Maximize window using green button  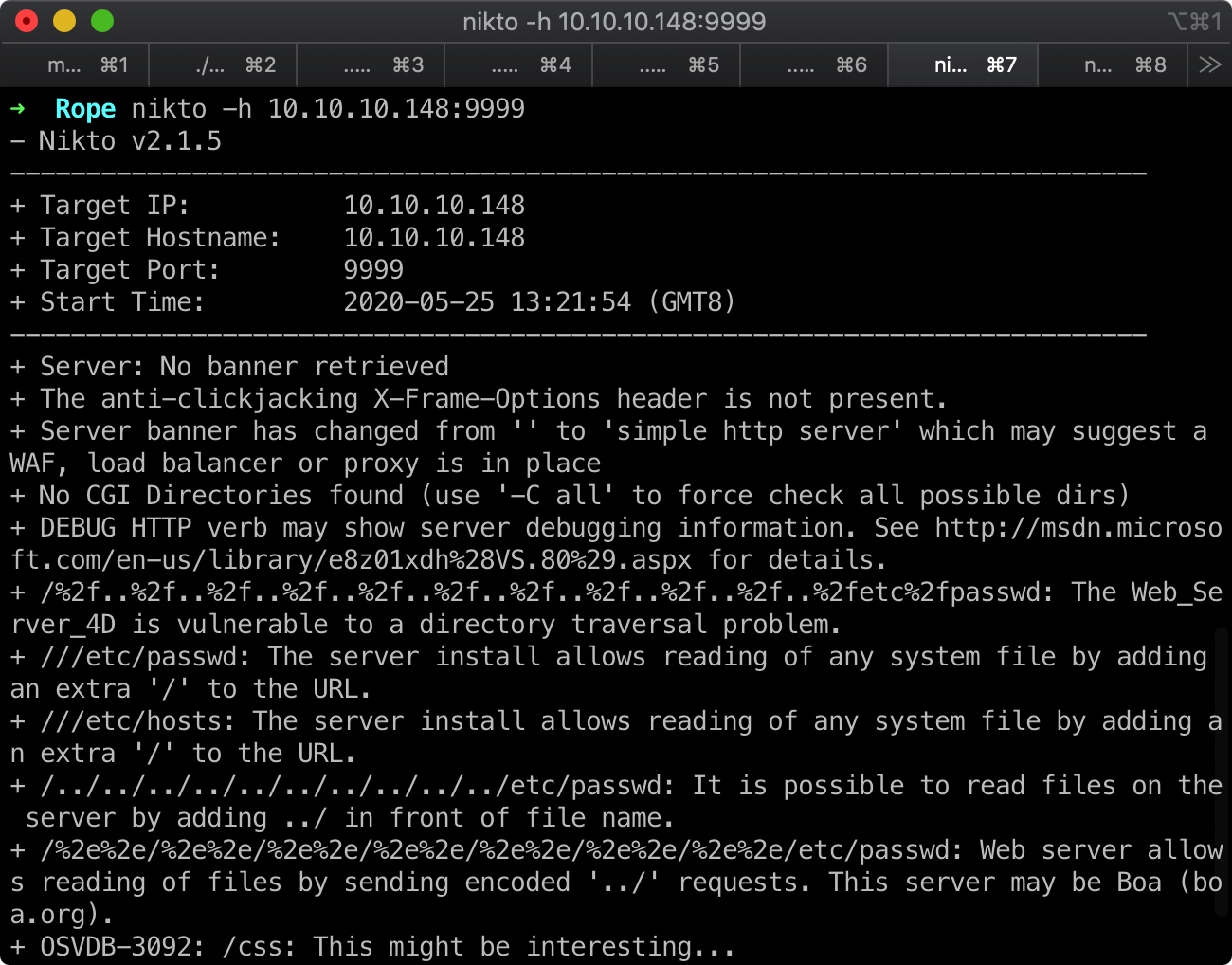102,21
